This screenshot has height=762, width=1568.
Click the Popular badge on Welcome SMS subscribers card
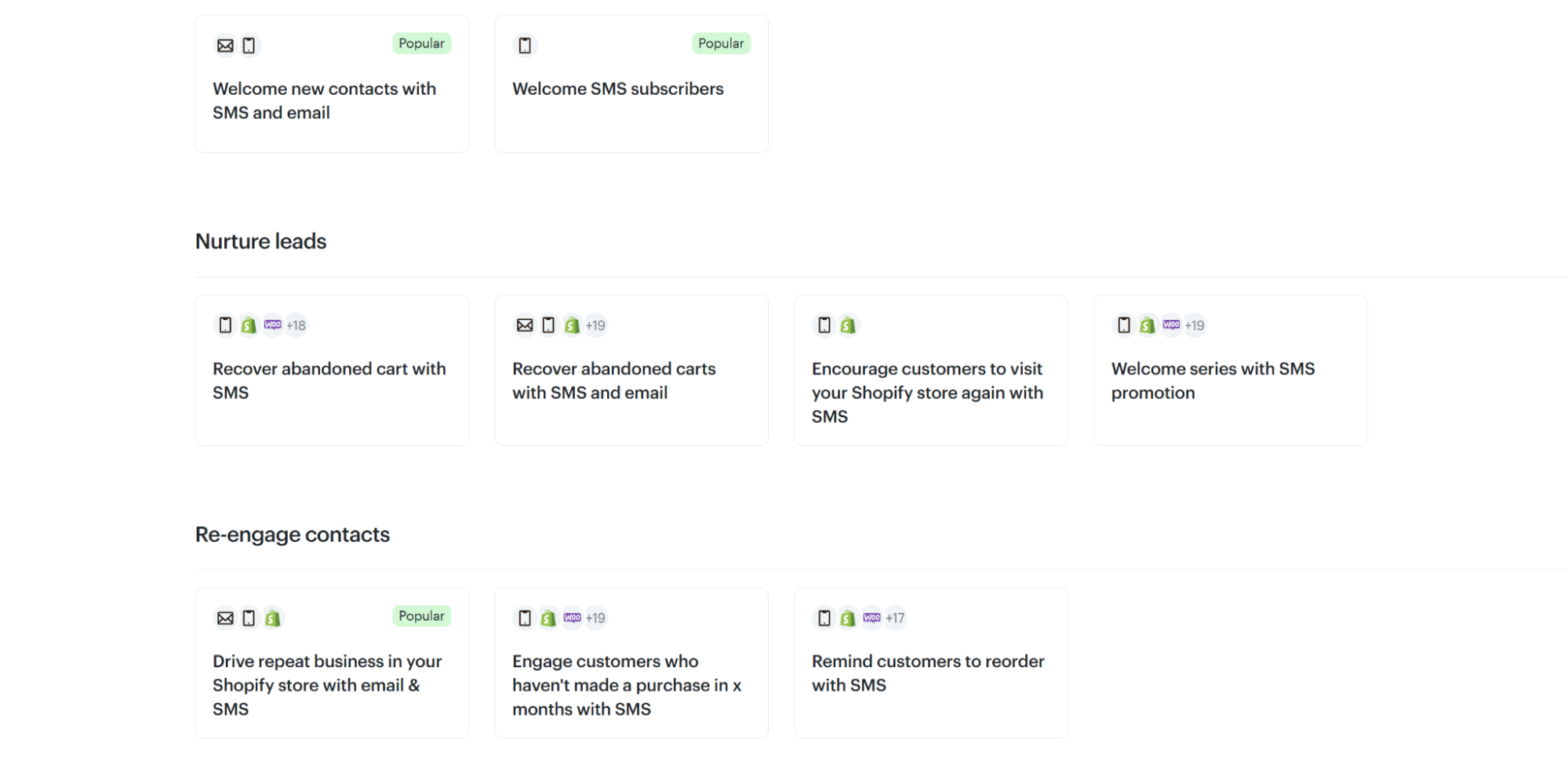click(721, 43)
